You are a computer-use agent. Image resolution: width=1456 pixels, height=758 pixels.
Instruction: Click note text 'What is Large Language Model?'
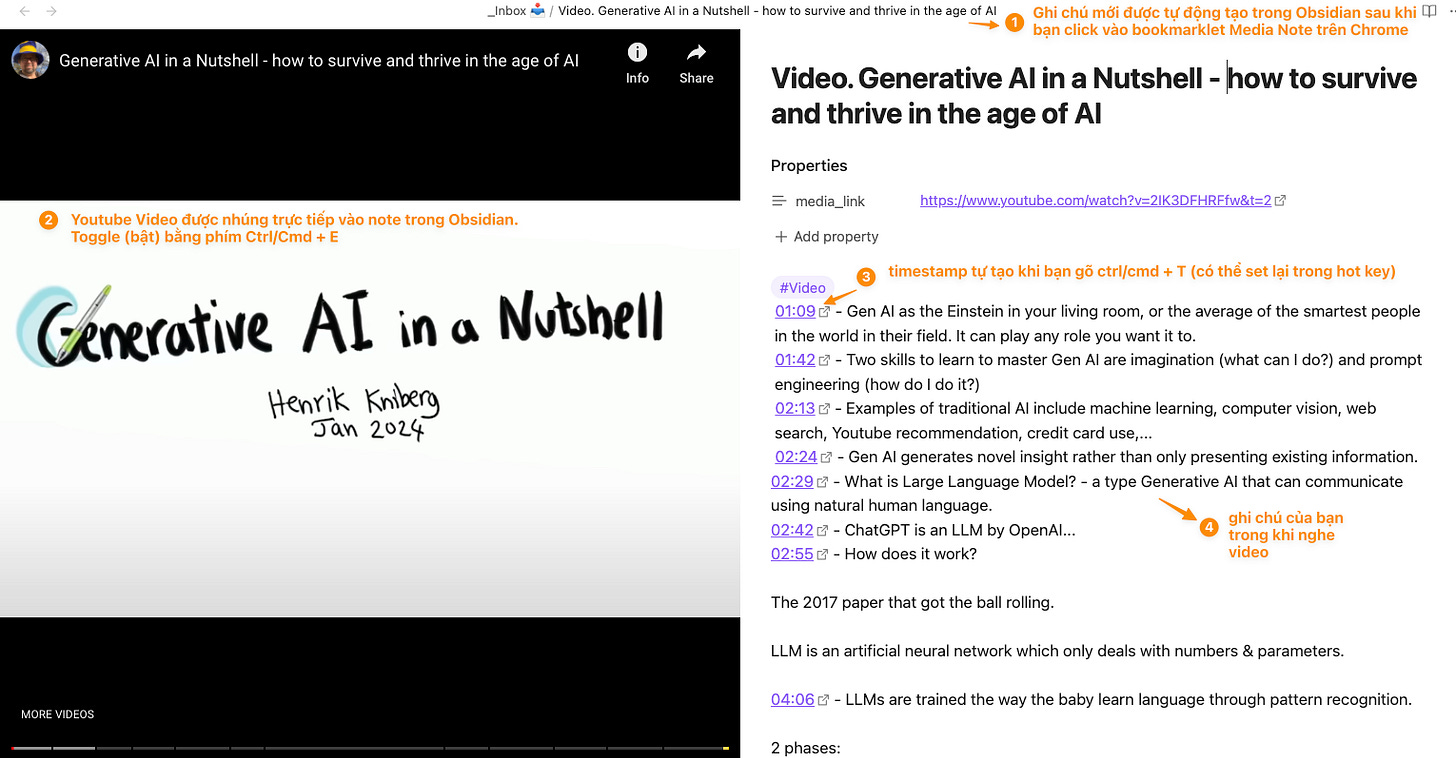tap(962, 482)
